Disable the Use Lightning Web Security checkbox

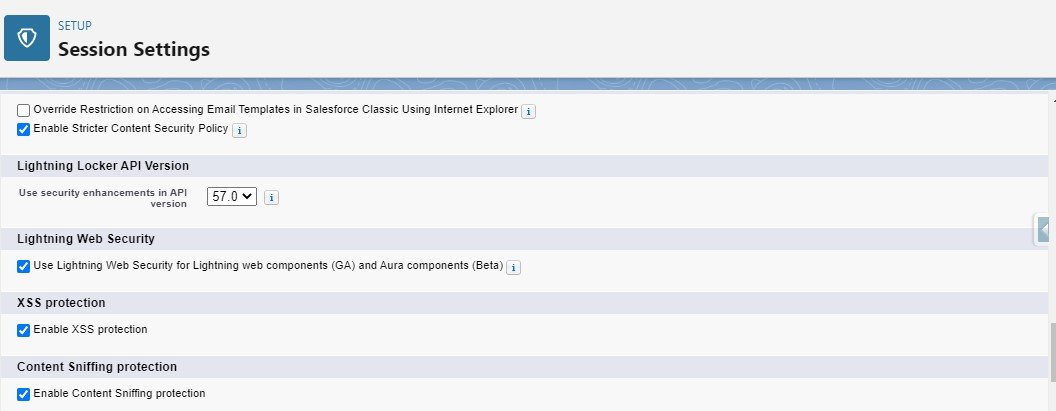24,266
